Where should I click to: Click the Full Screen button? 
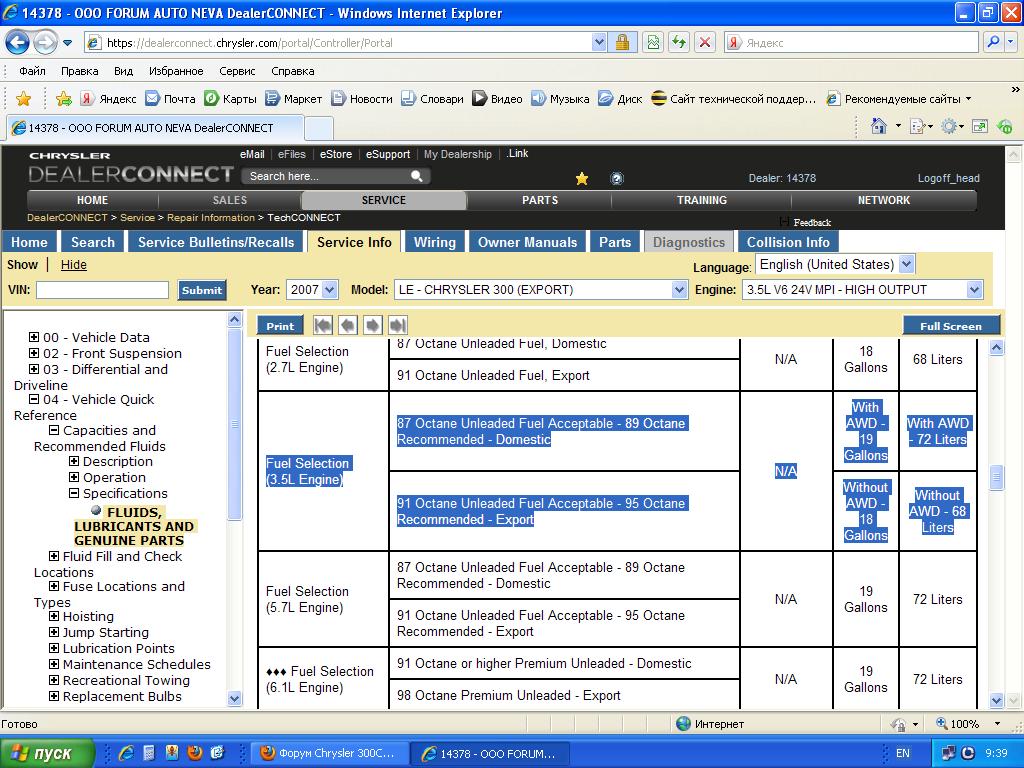click(951, 326)
